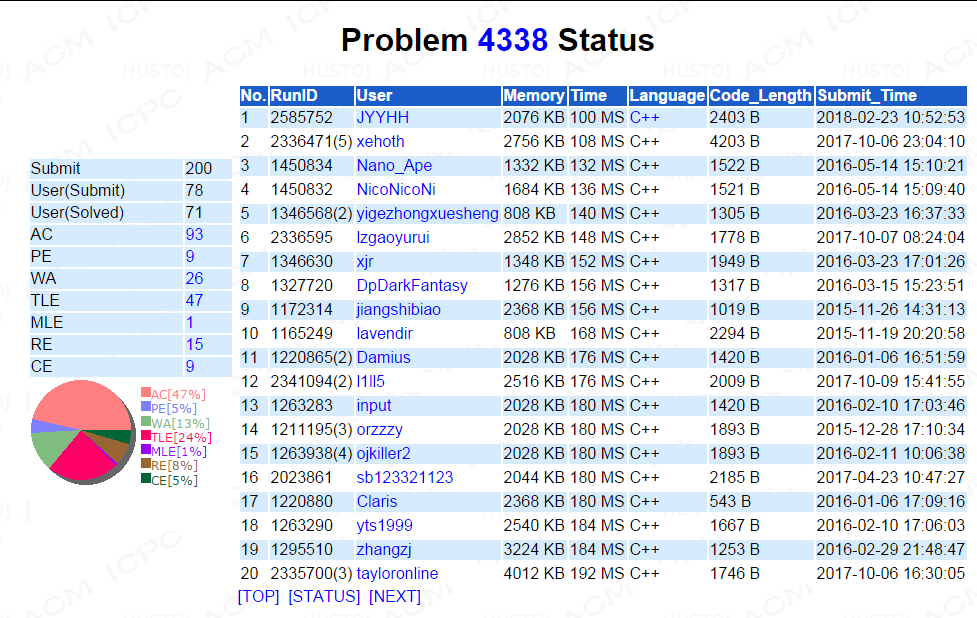Select submit time 2018-02-23 10:52:53
This screenshot has height=618, width=977.
point(891,118)
